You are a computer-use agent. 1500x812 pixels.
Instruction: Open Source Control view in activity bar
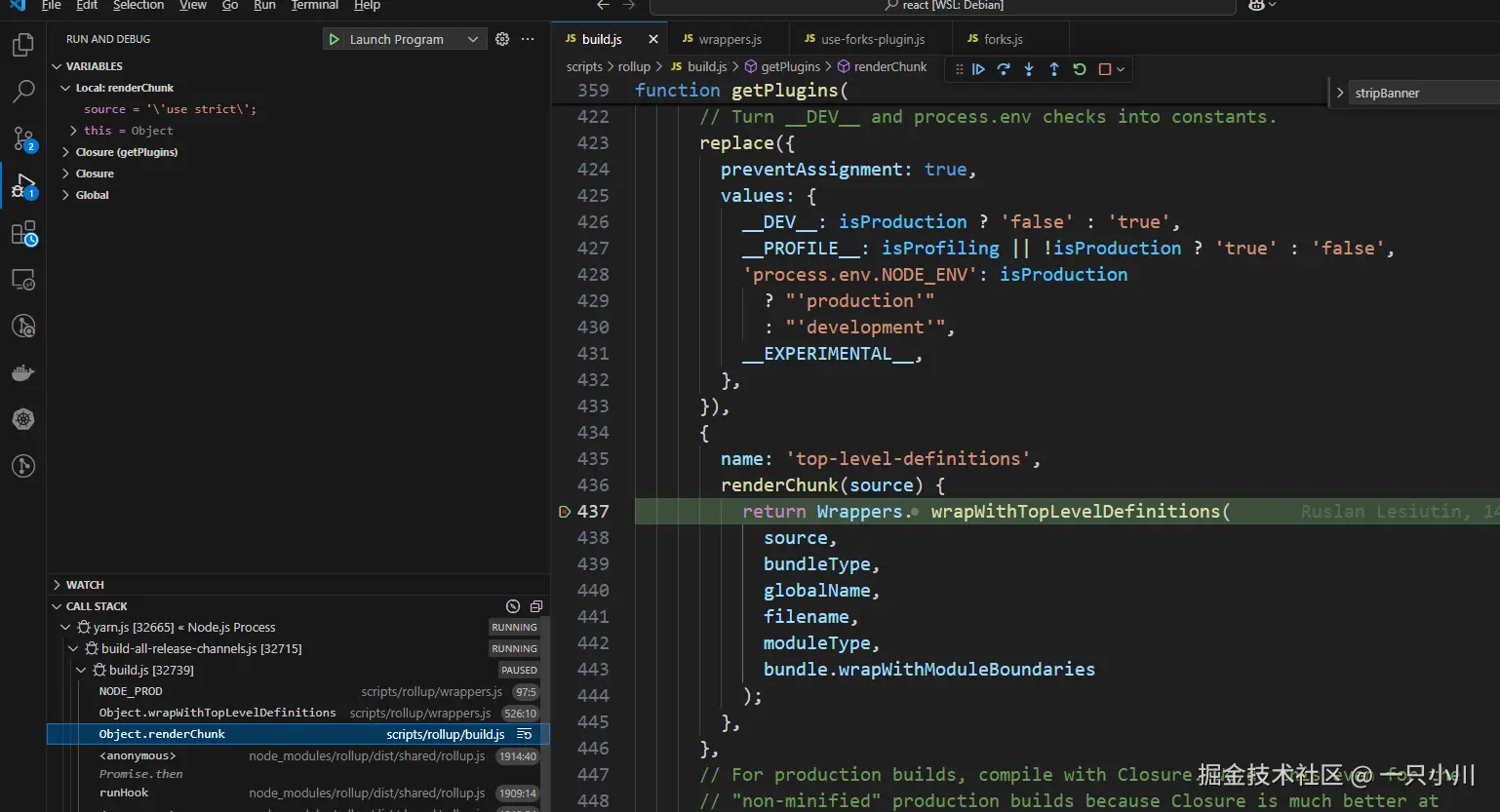point(23,138)
